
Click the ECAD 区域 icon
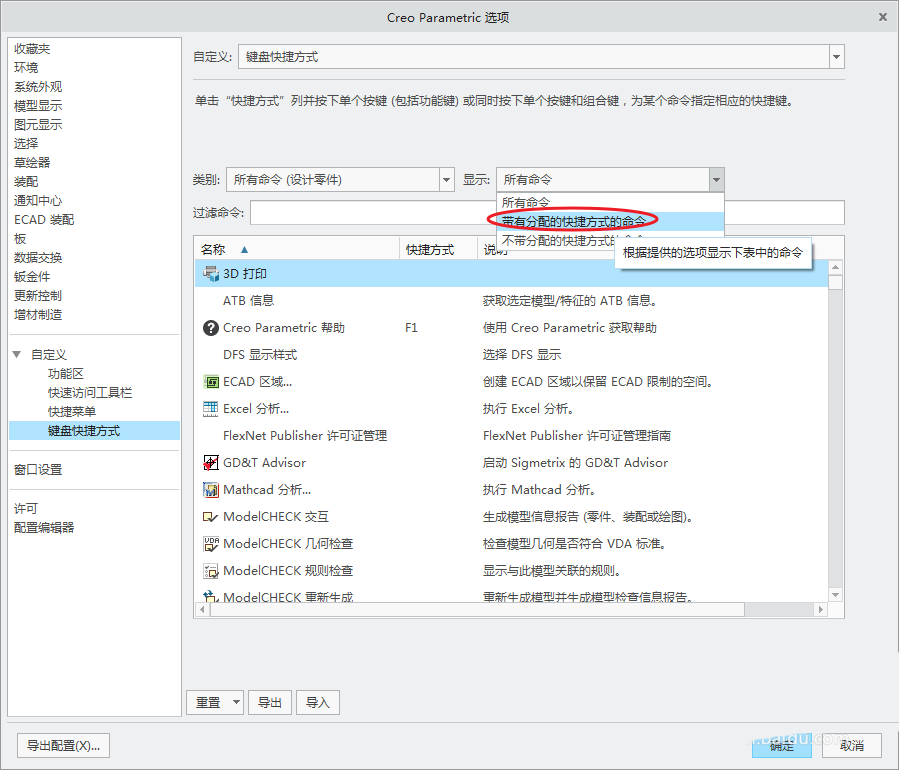(210, 382)
